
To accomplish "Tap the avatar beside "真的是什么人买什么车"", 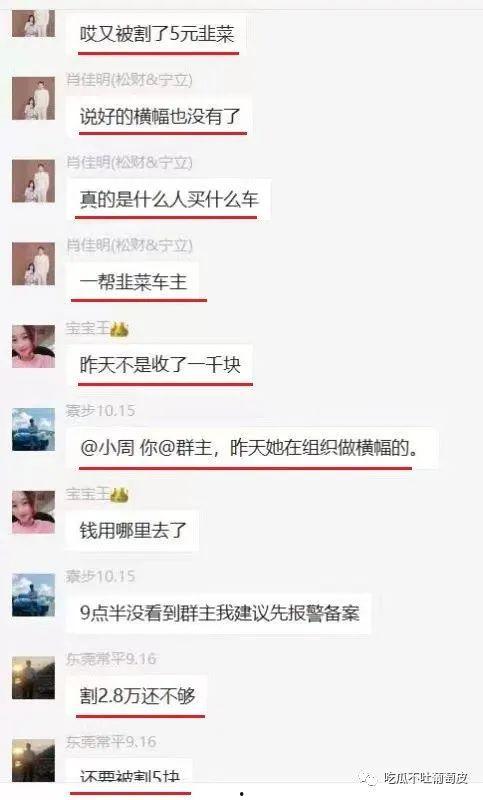I will [x=33, y=181].
